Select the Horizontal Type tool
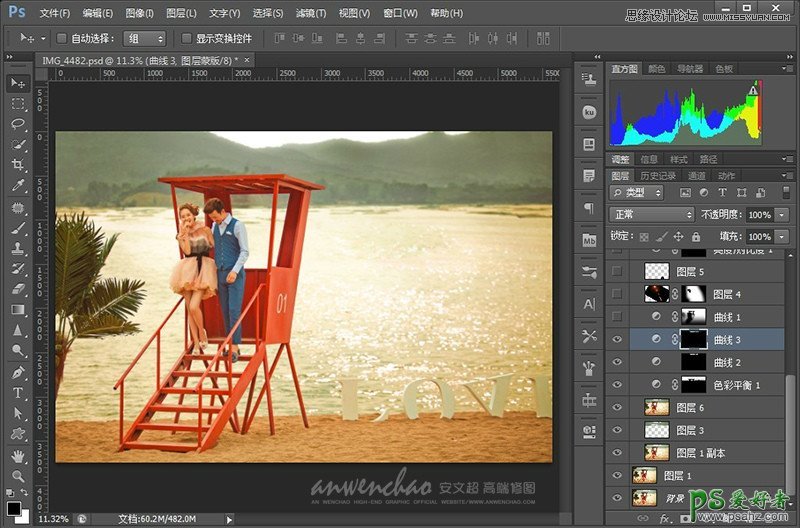Screen dimensions: 800x528 click(x=18, y=393)
